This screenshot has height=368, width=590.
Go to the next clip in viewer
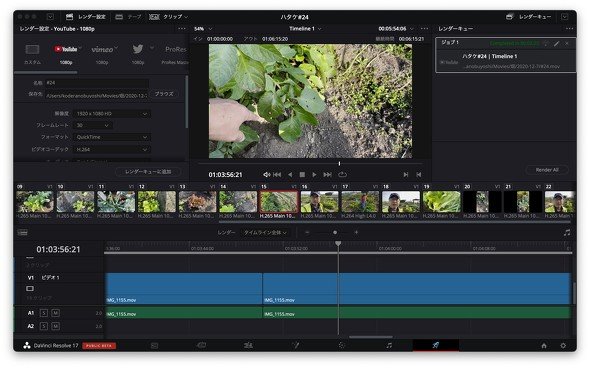point(405,175)
